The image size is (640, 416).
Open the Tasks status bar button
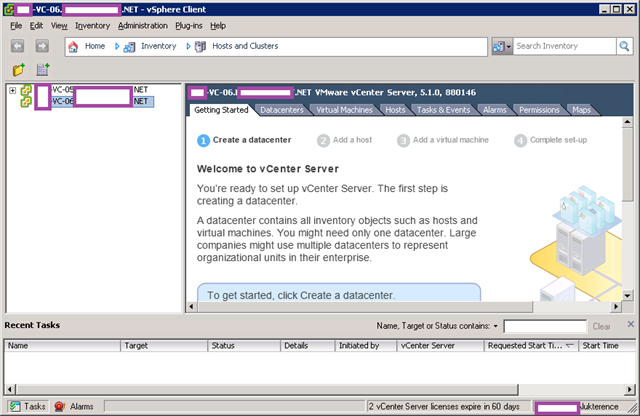pyautogui.click(x=28, y=406)
